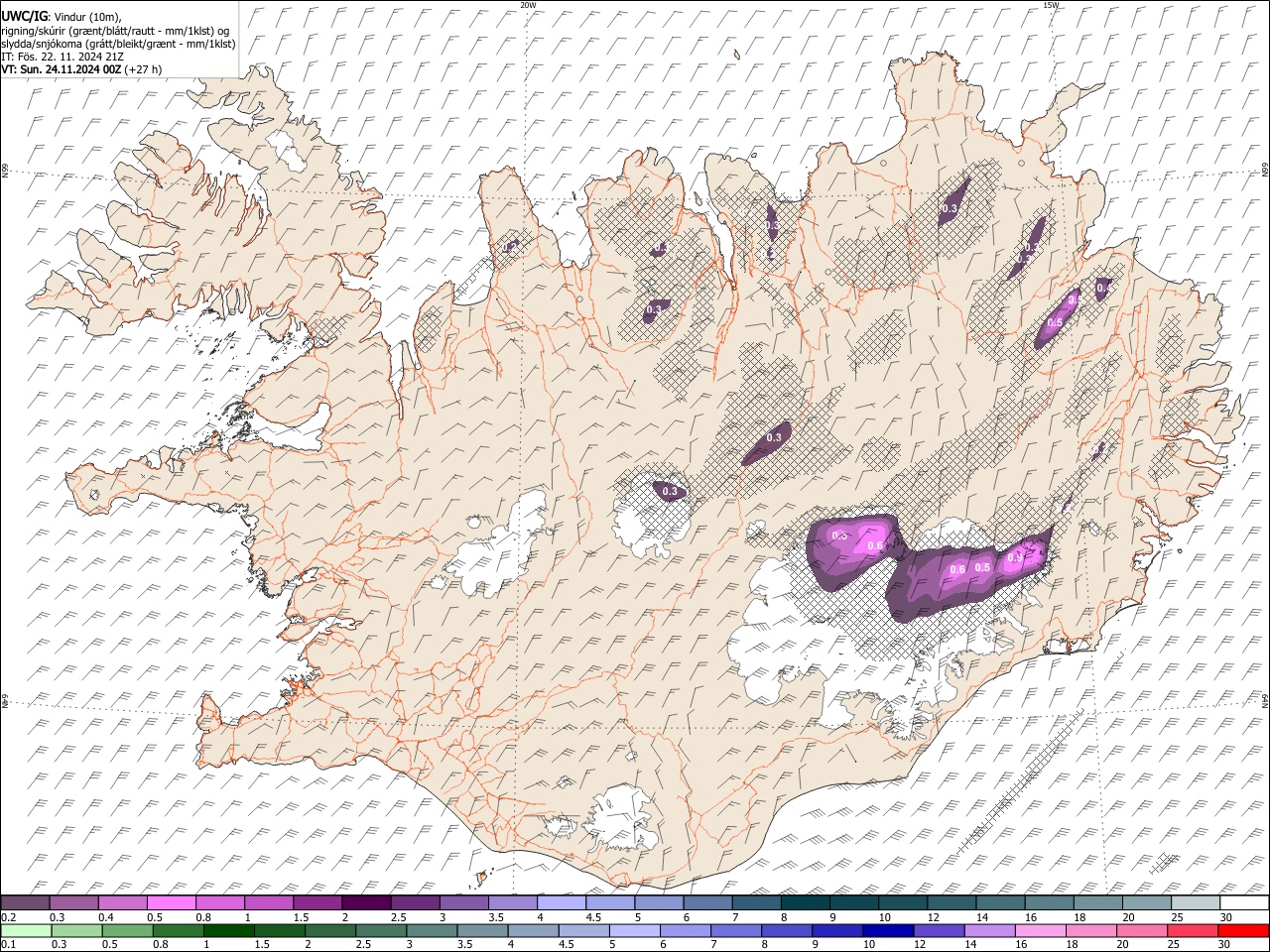The height and width of the screenshot is (952, 1270).
Task: Click the deep blue rain swatch between 10 and 12
Action: 888,930
